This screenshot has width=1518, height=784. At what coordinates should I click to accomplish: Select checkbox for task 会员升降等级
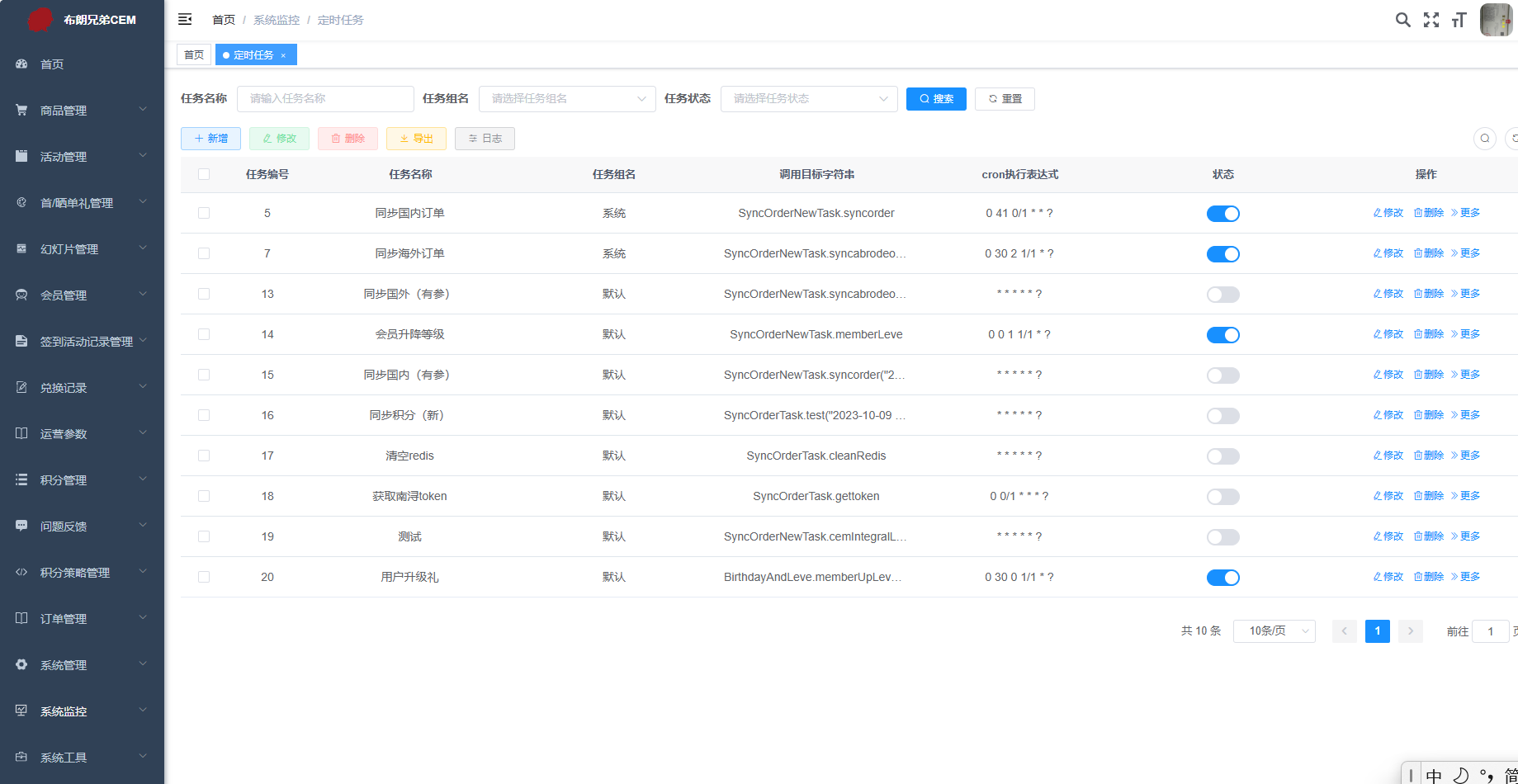[204, 334]
